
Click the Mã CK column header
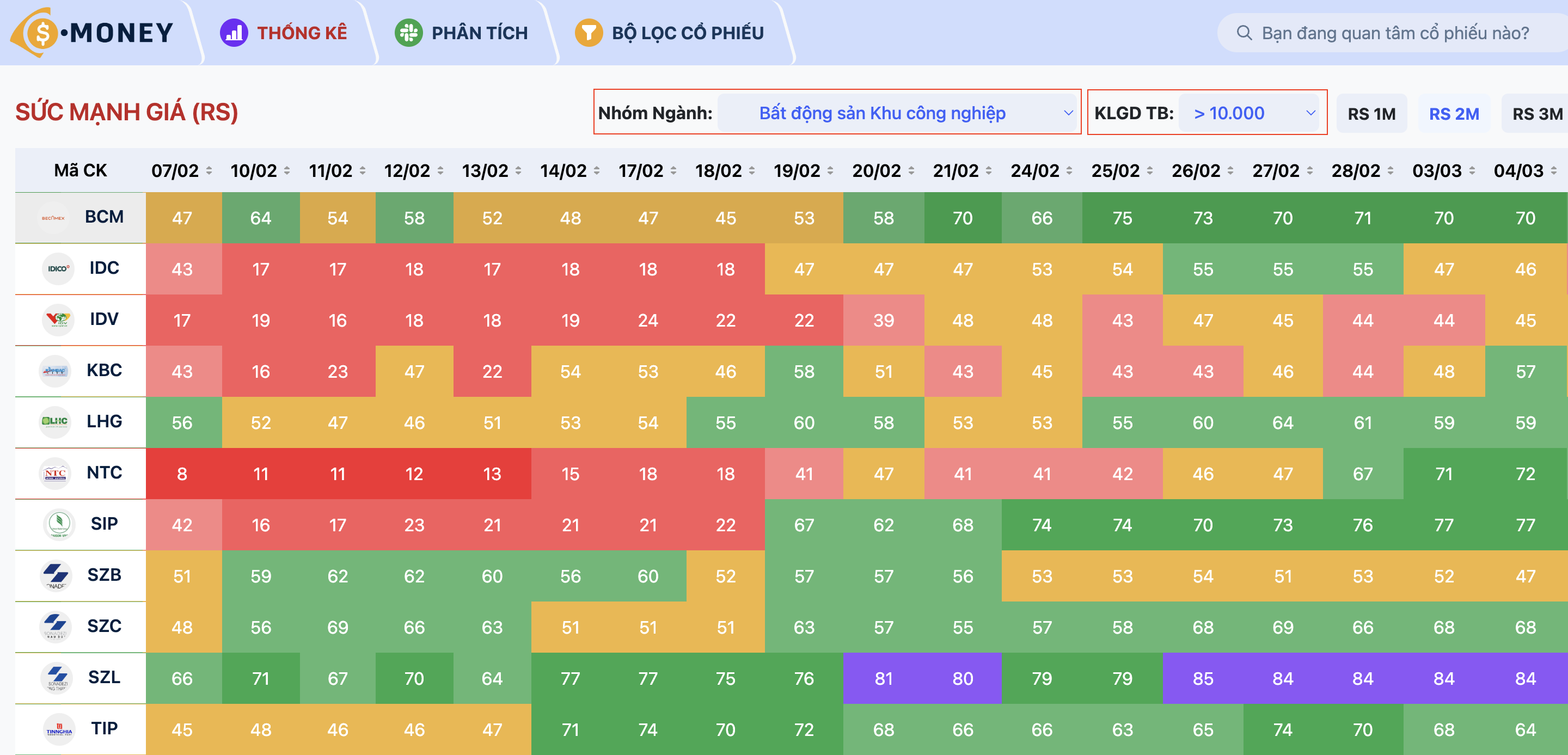81,170
